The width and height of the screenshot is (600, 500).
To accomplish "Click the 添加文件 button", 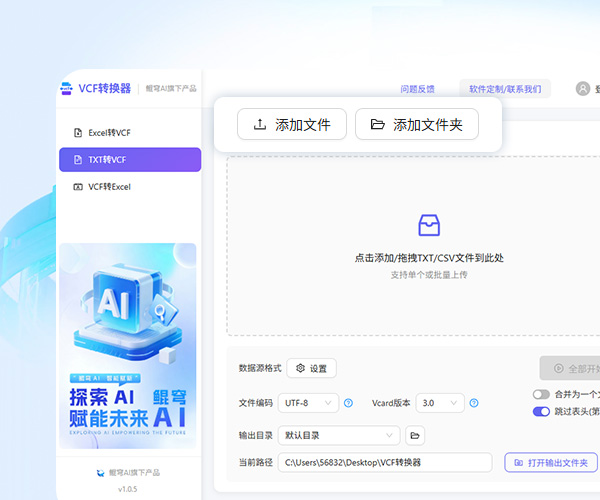I will [x=292, y=124].
